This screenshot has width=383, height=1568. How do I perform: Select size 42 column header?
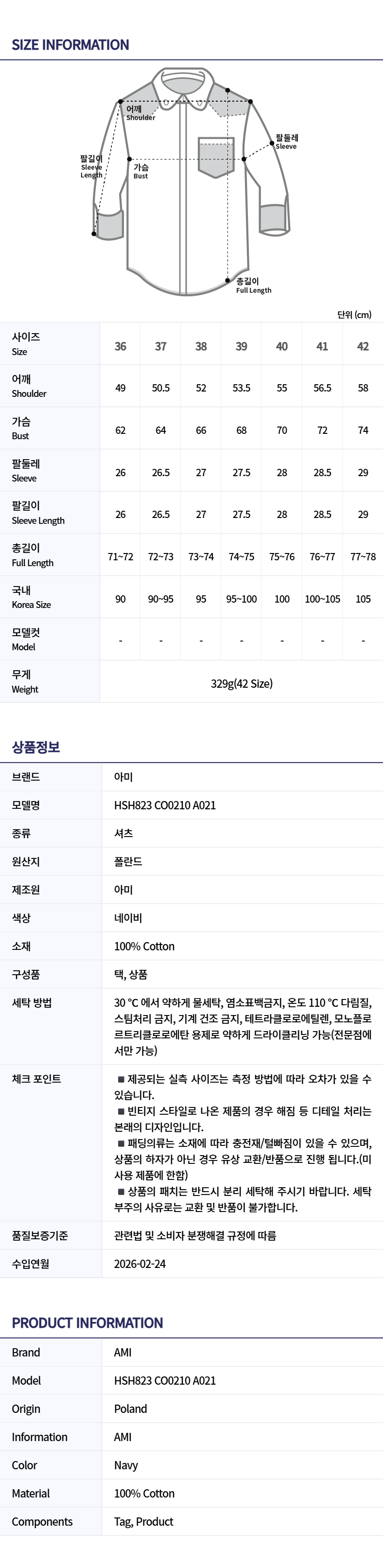click(x=363, y=346)
